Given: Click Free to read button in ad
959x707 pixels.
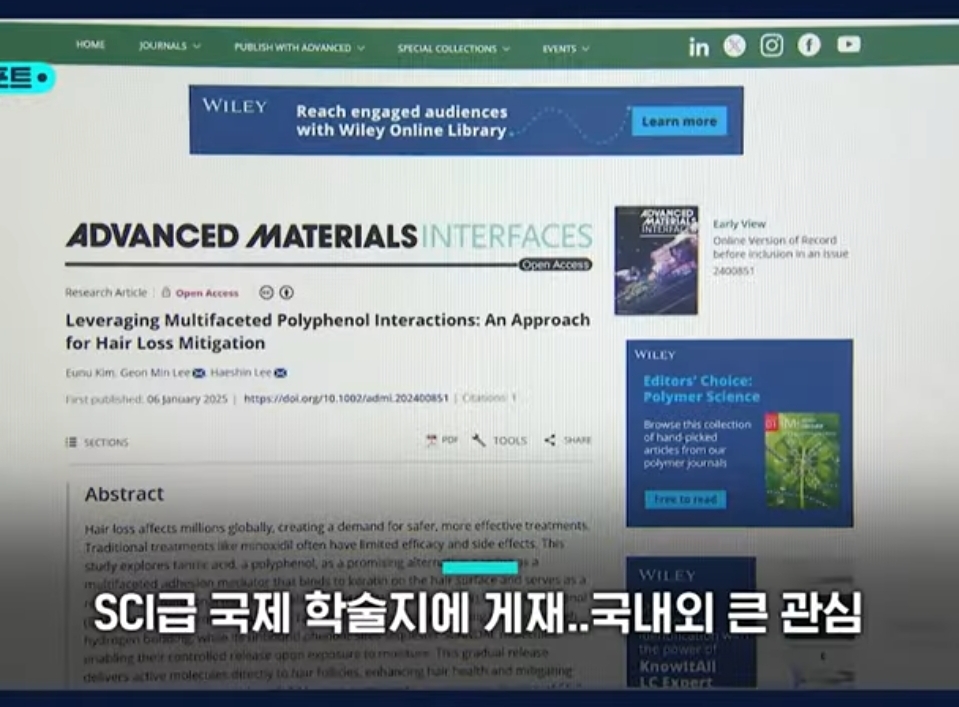Looking at the screenshot, I should [x=685, y=499].
